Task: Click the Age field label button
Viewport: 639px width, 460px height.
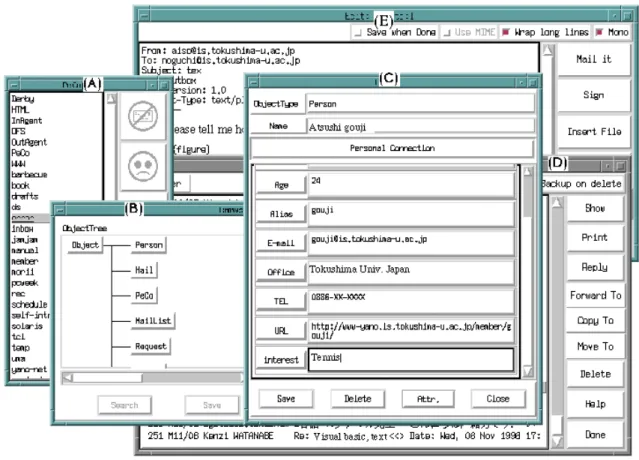Action: [x=281, y=185]
